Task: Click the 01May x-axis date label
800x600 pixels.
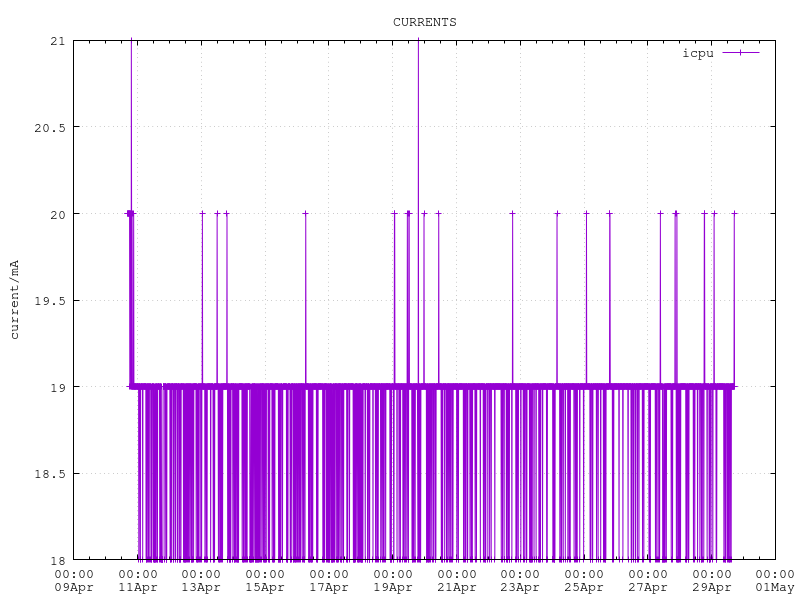Action: 775,588
